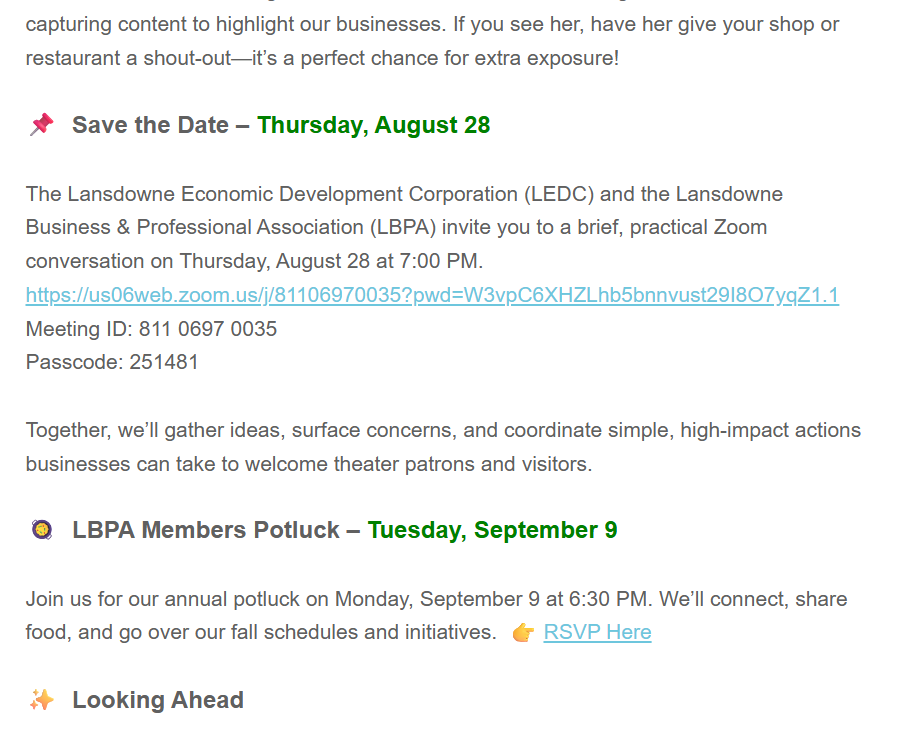Click the Looking Ahead heading

[158, 700]
